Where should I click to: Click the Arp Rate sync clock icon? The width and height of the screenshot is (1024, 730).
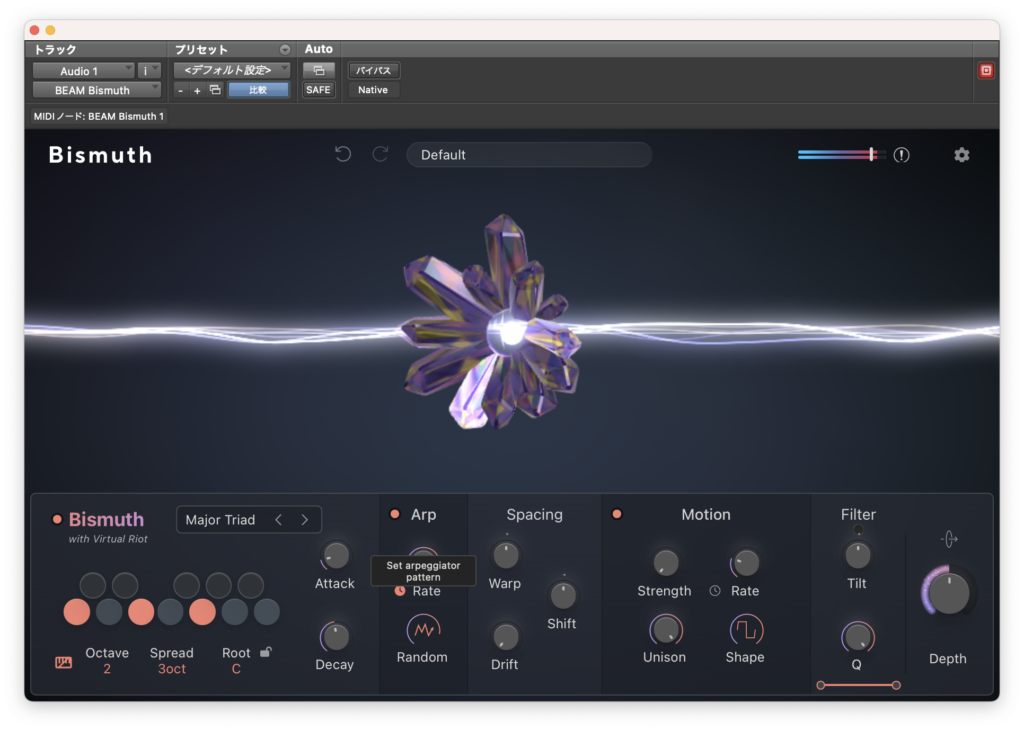coord(400,591)
